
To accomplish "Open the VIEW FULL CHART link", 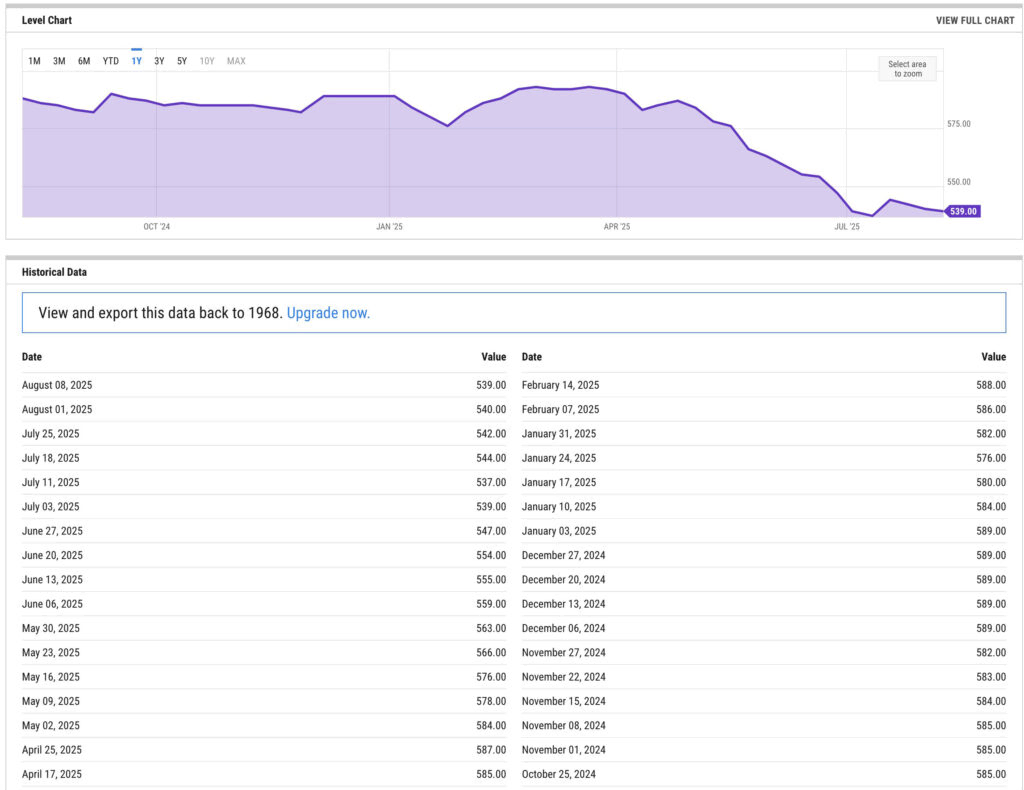I will (975, 20).
